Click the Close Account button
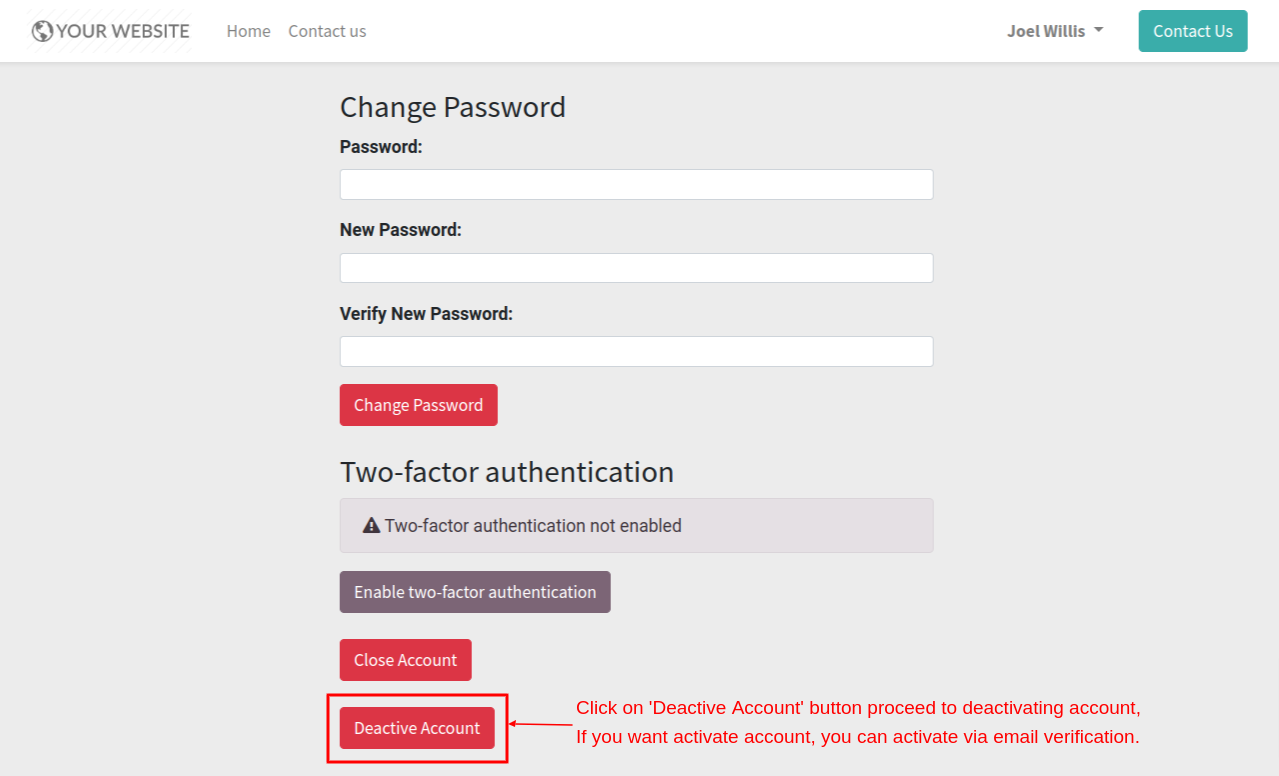The width and height of the screenshot is (1279, 776). tap(405, 660)
